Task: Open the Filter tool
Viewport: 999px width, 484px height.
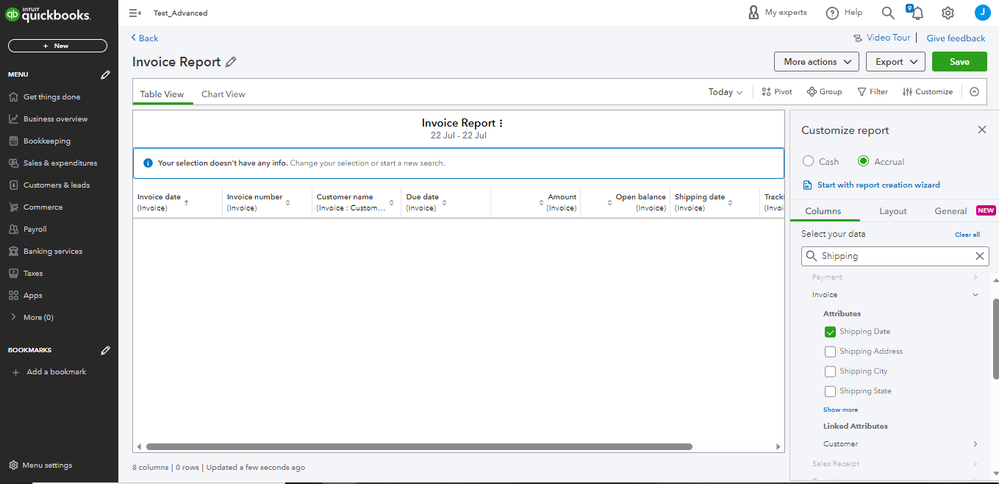Action: tap(872, 92)
